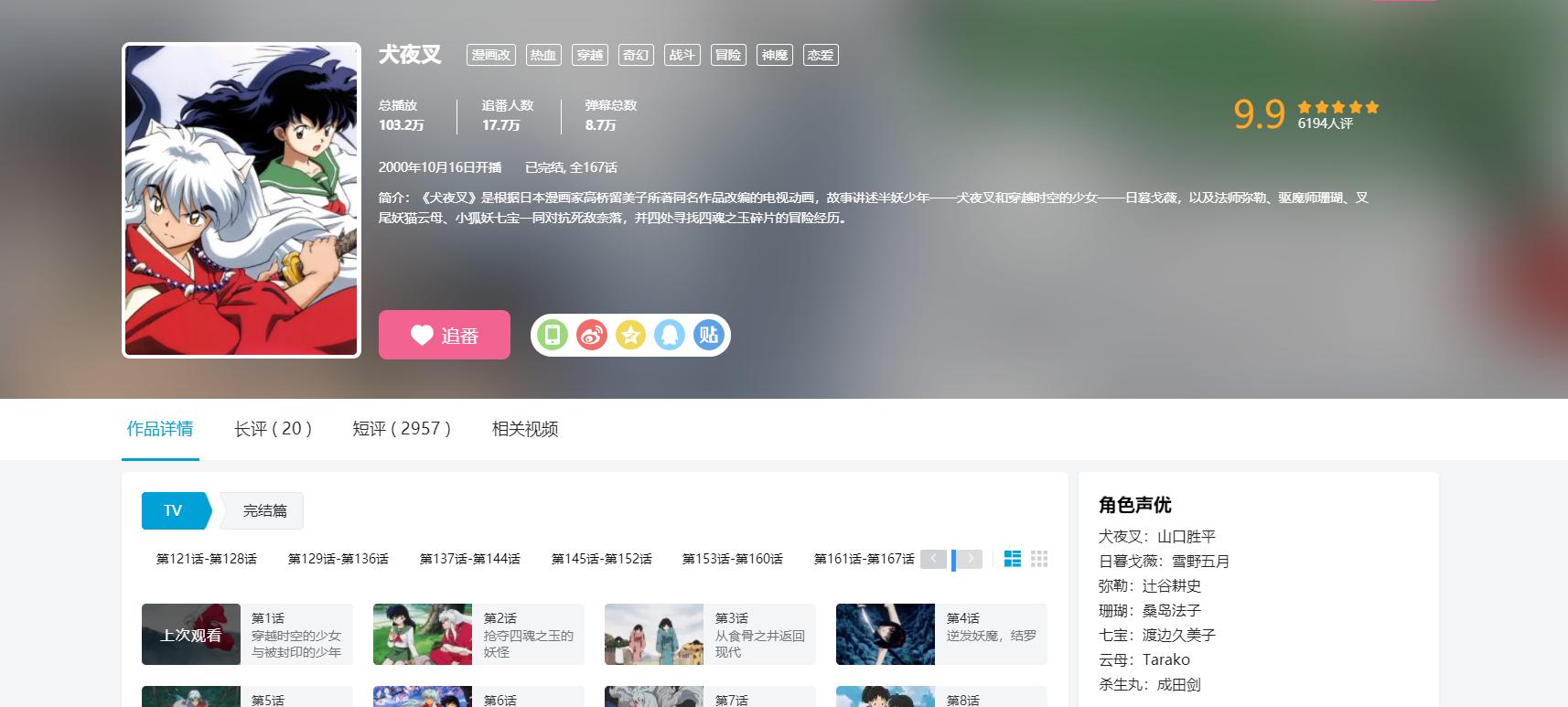The height and width of the screenshot is (707, 1568).
Task: Share to Weibo with red icon
Action: (592, 335)
